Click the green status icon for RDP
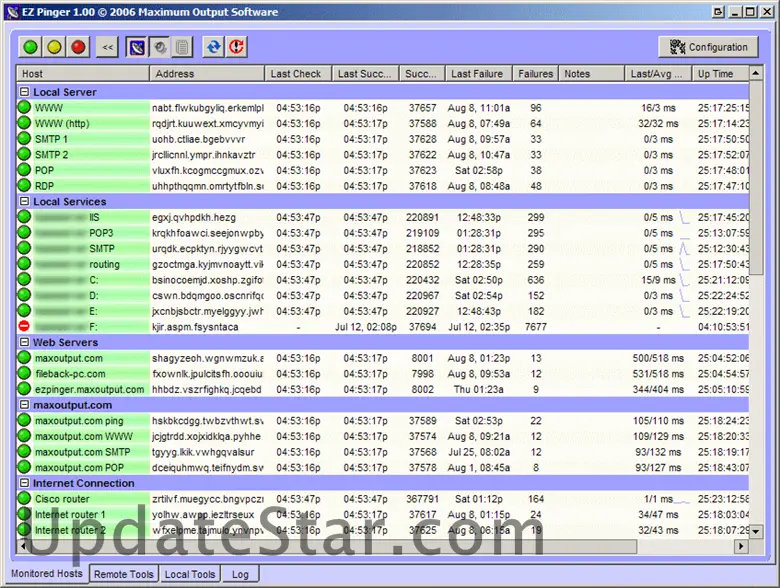The width and height of the screenshot is (780, 588). [x=24, y=186]
